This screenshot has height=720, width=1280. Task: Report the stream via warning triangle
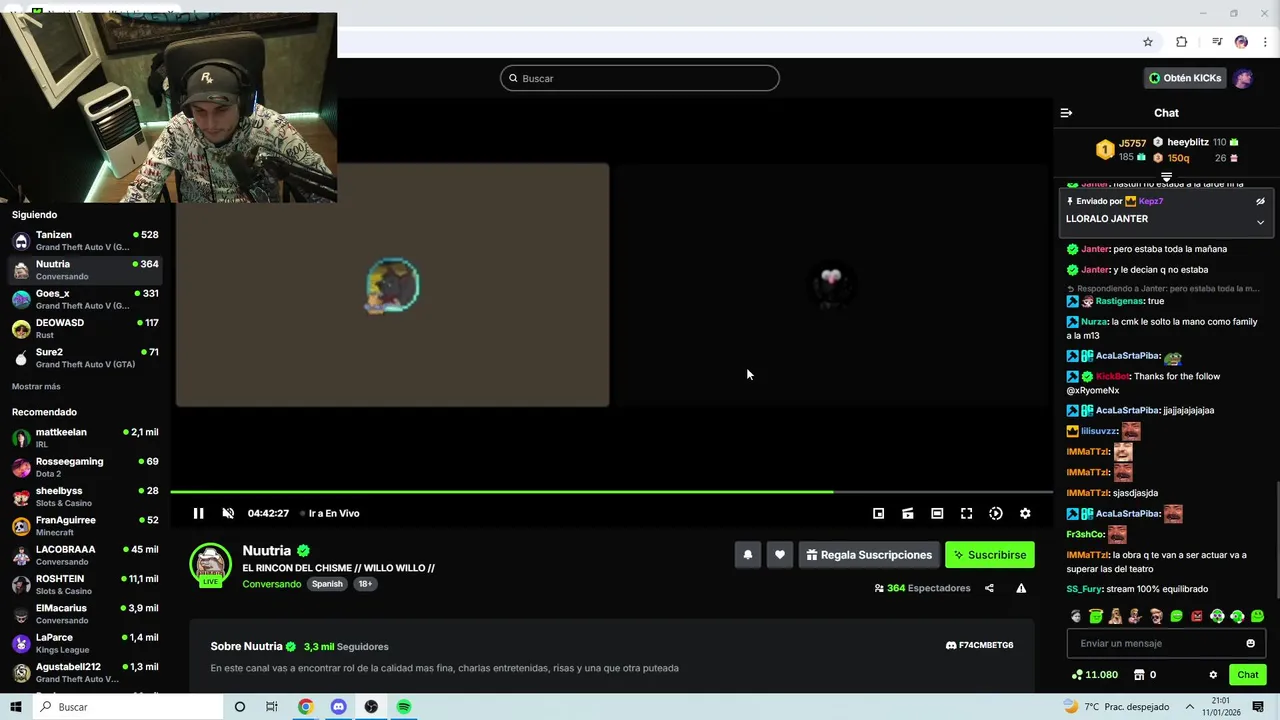[1021, 588]
